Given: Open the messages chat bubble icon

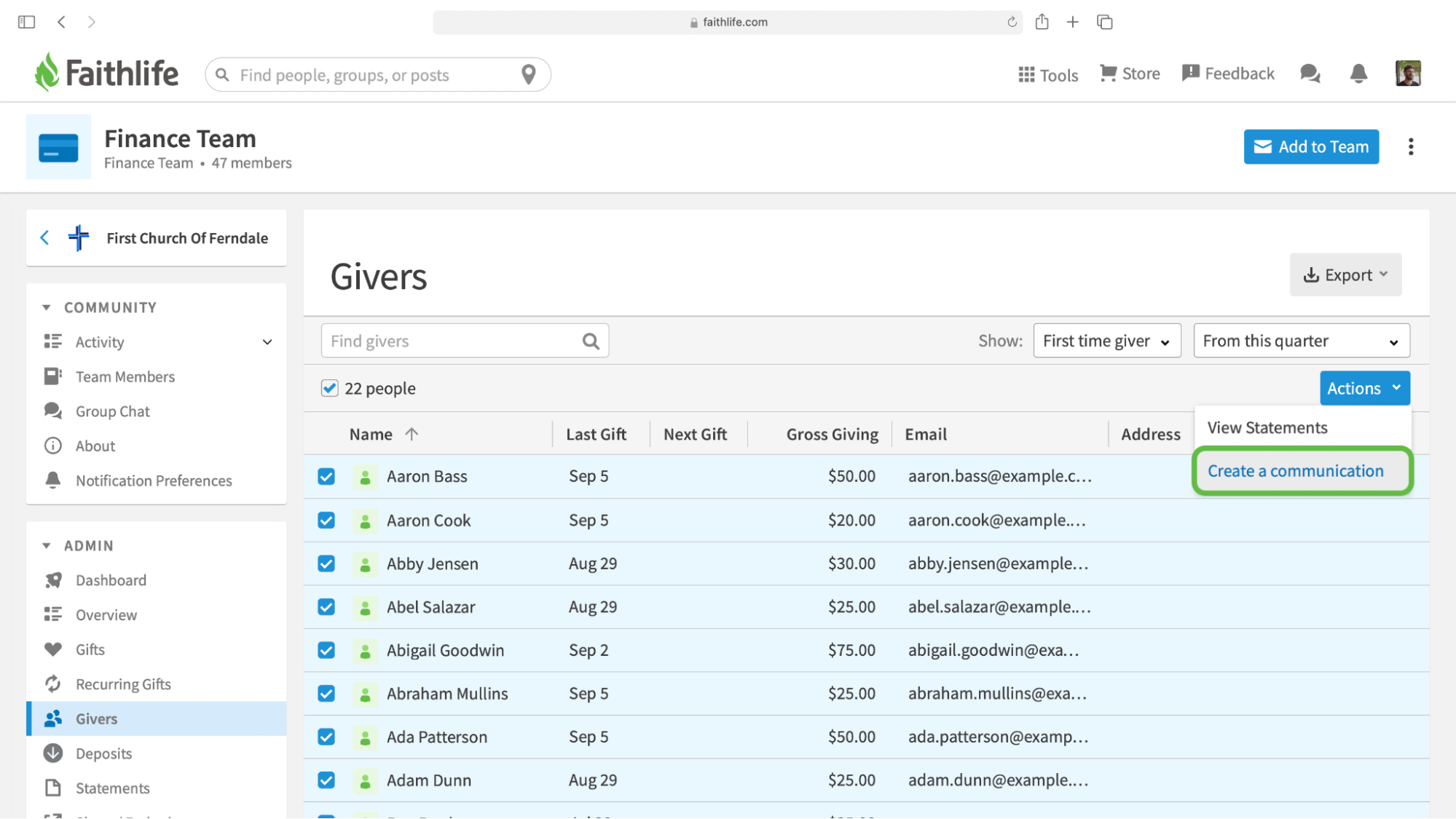Looking at the screenshot, I should pos(1310,74).
